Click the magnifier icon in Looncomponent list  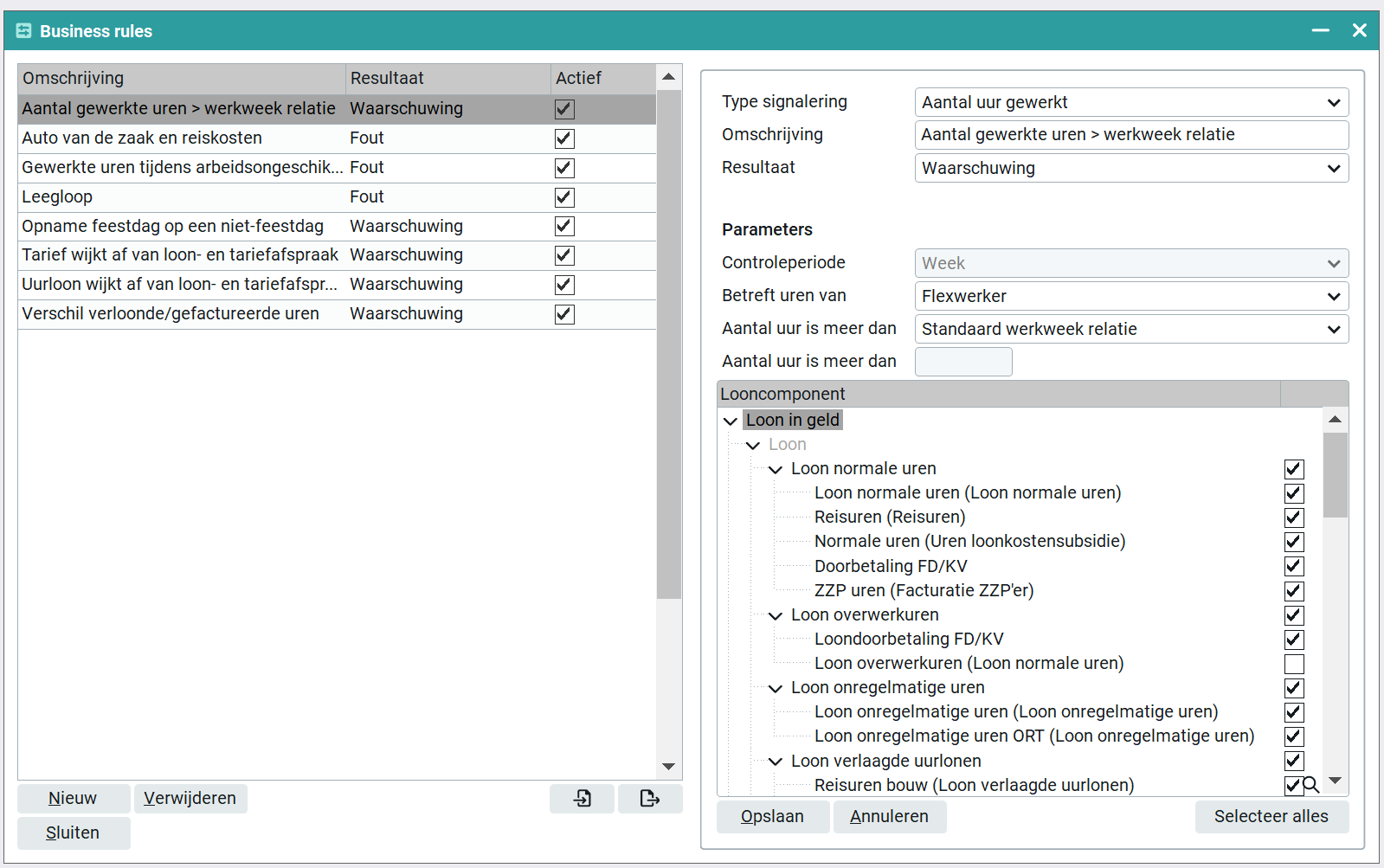point(1311,785)
